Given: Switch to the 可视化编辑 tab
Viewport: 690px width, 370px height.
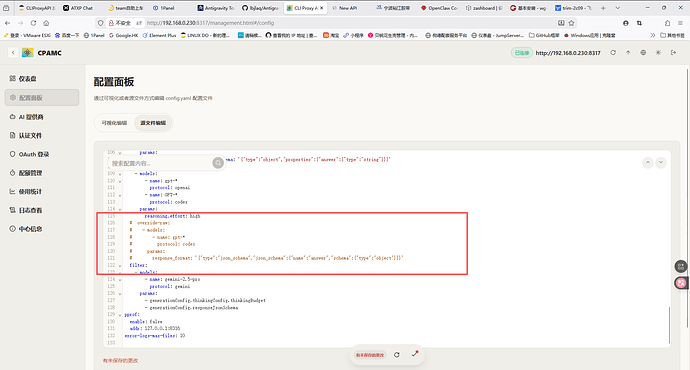Looking at the screenshot, I should 114,123.
